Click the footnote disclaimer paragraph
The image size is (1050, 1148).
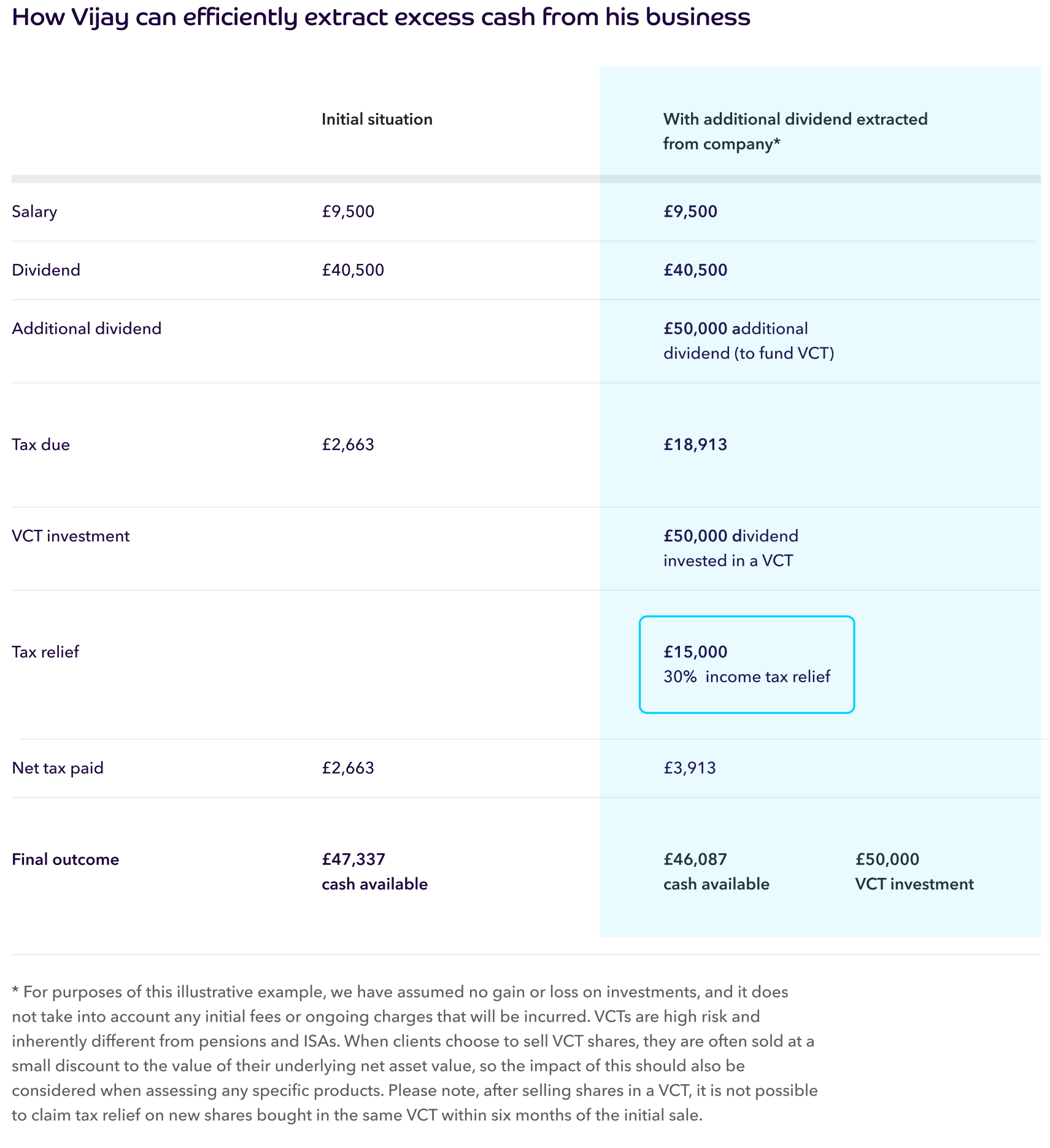pos(415,1053)
